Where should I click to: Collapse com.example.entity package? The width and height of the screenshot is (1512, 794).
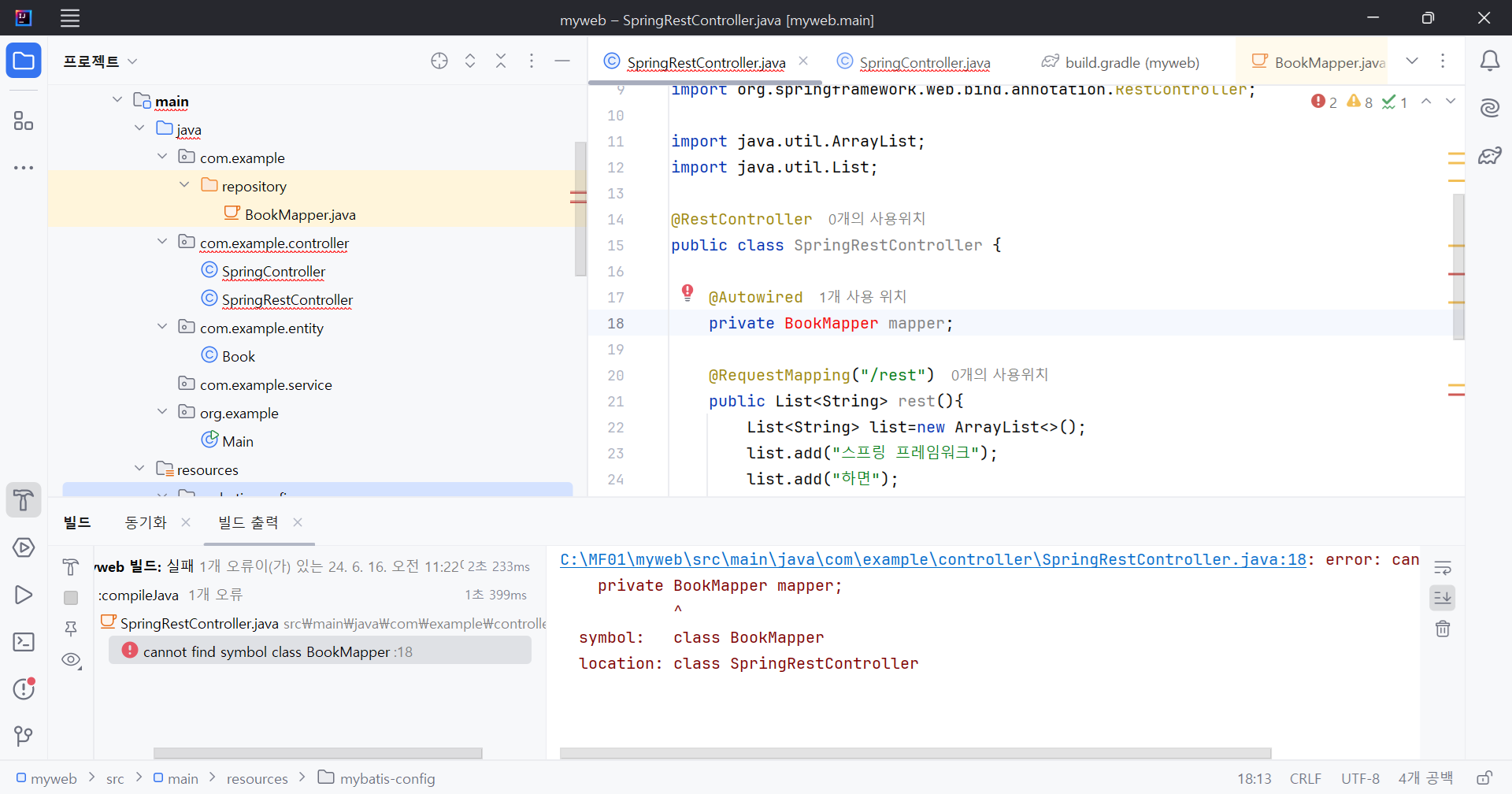[x=162, y=327]
